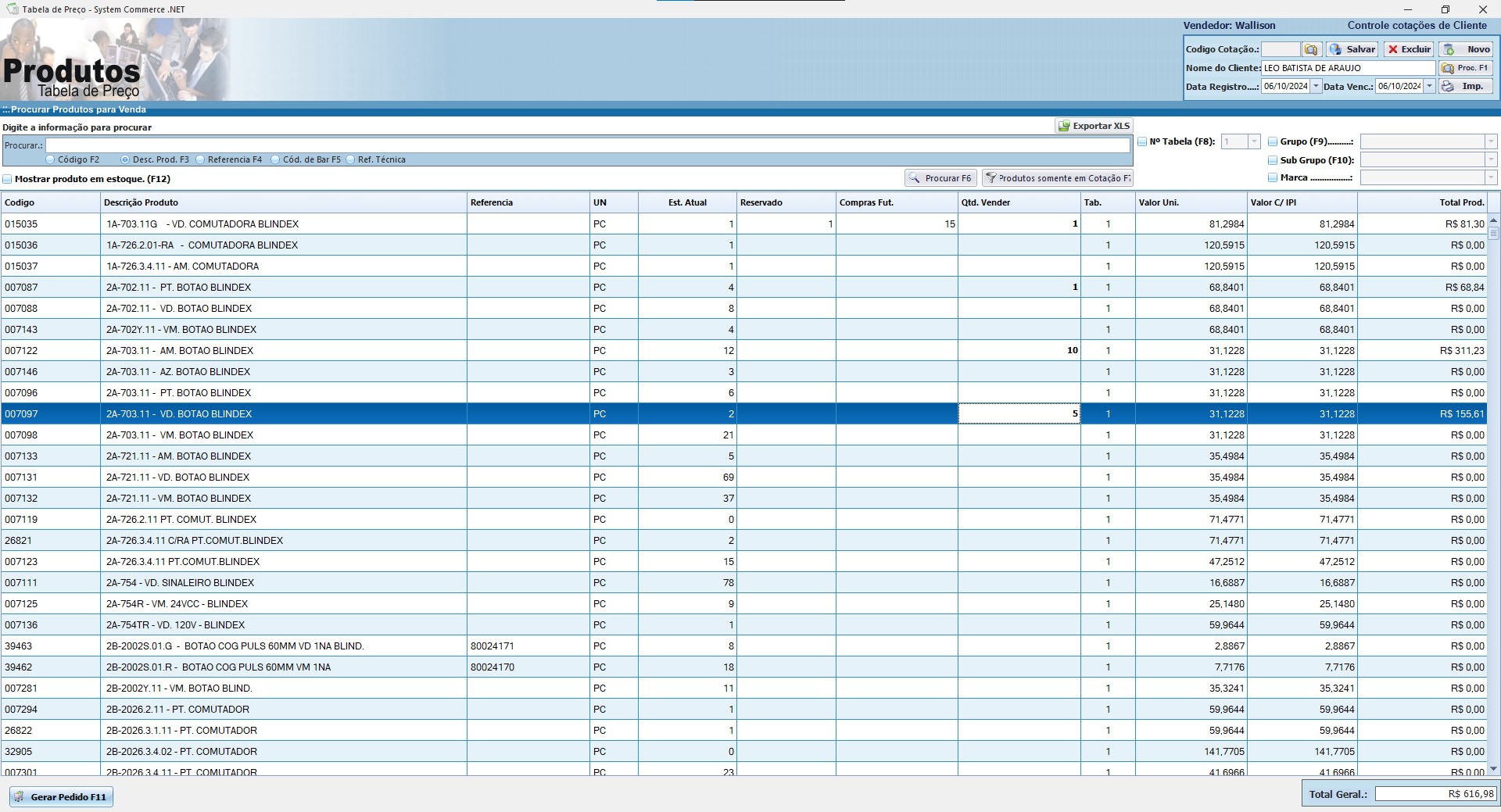This screenshot has width=1501, height=812.
Task: Click in the Procurar search field
Action: [x=586, y=145]
